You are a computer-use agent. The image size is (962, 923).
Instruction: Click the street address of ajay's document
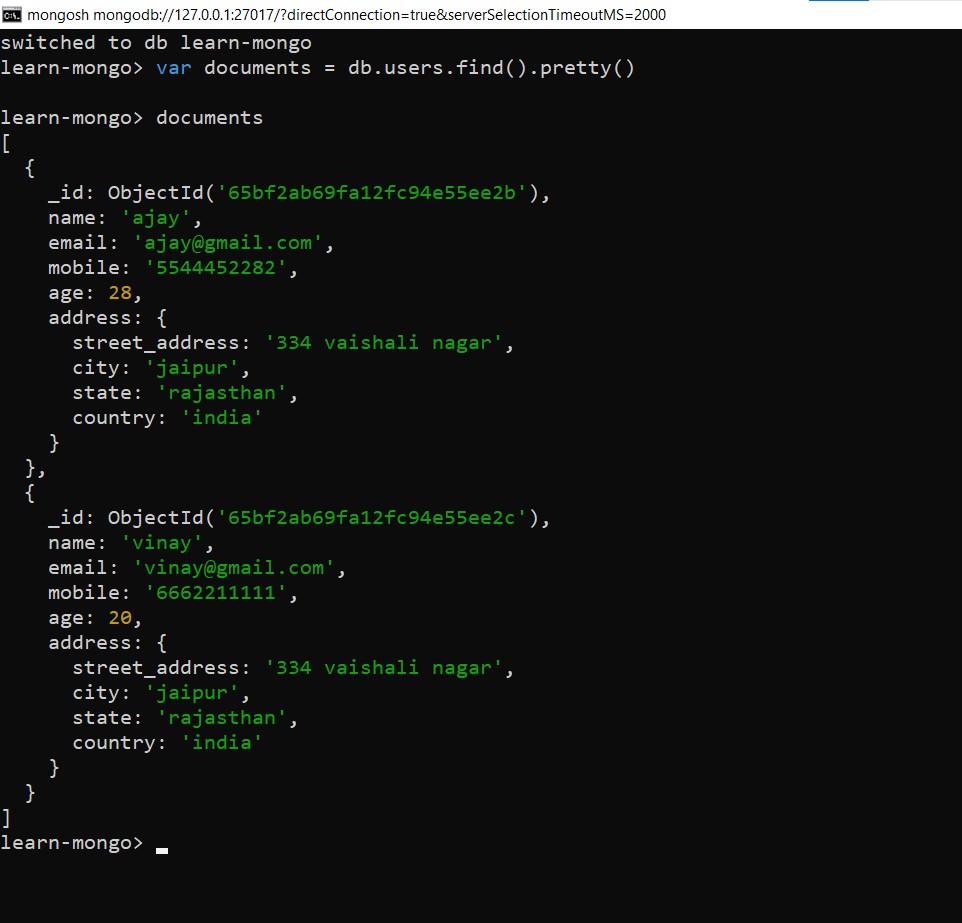click(x=383, y=343)
